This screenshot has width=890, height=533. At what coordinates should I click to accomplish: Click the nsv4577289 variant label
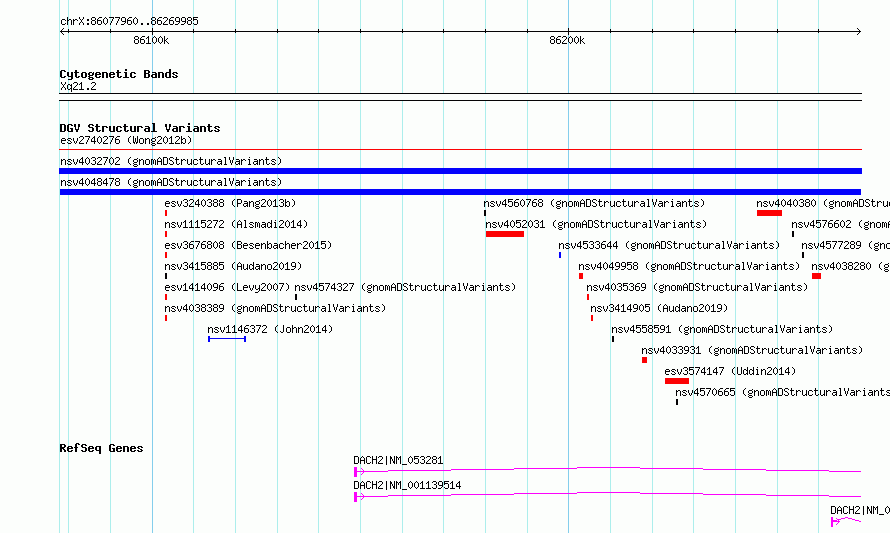845,245
